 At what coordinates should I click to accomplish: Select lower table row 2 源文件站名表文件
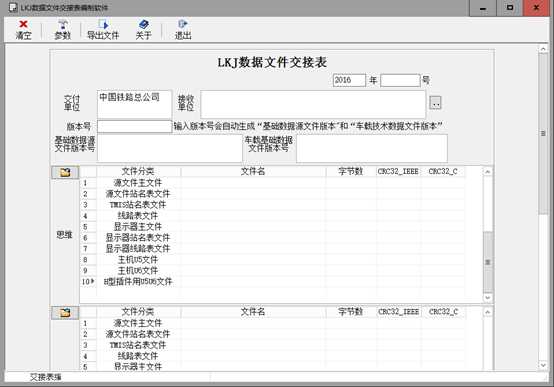click(272, 334)
